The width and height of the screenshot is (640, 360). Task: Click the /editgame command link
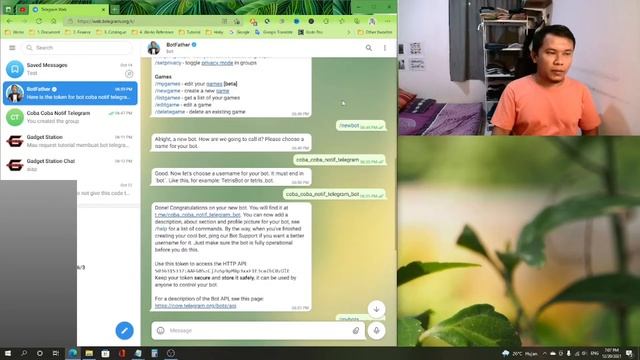pyautogui.click(x=167, y=104)
